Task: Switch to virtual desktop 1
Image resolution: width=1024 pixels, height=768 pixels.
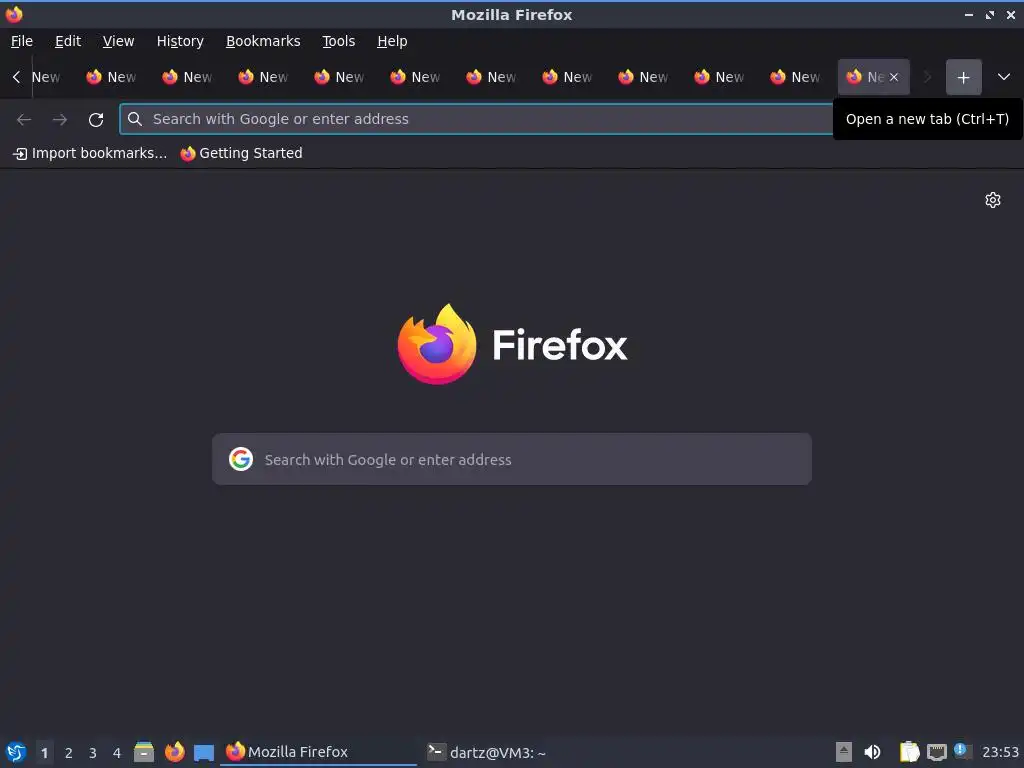Action: [44, 752]
